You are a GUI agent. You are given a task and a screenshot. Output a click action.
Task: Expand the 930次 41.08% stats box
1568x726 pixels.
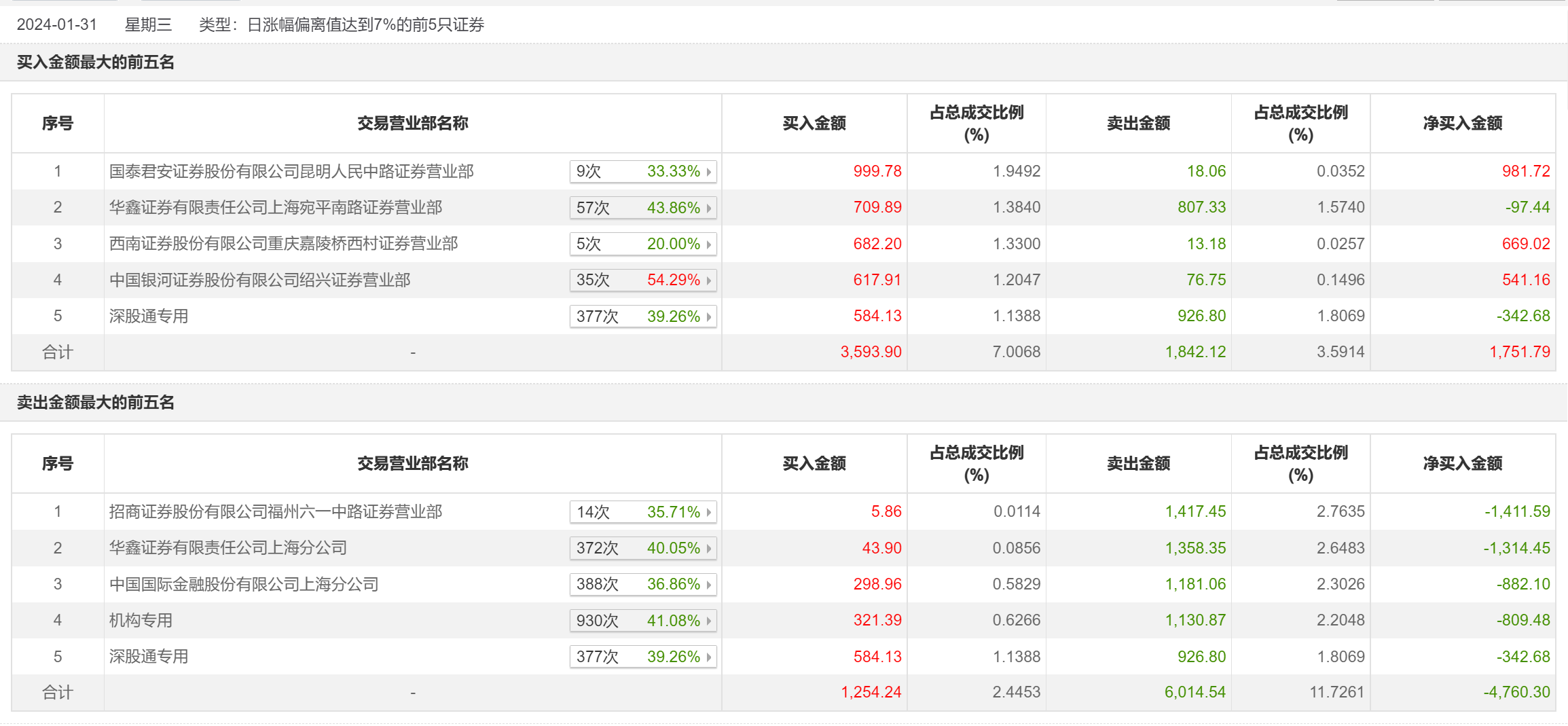[642, 621]
